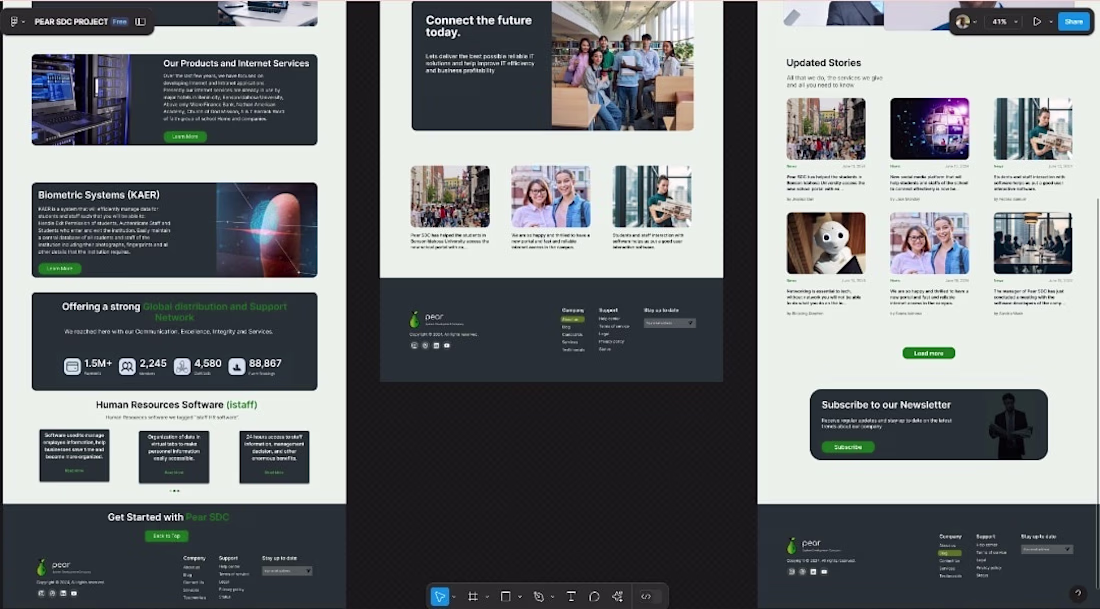
Task: Select the meeting room story thumbnail
Action: pos(1033,243)
